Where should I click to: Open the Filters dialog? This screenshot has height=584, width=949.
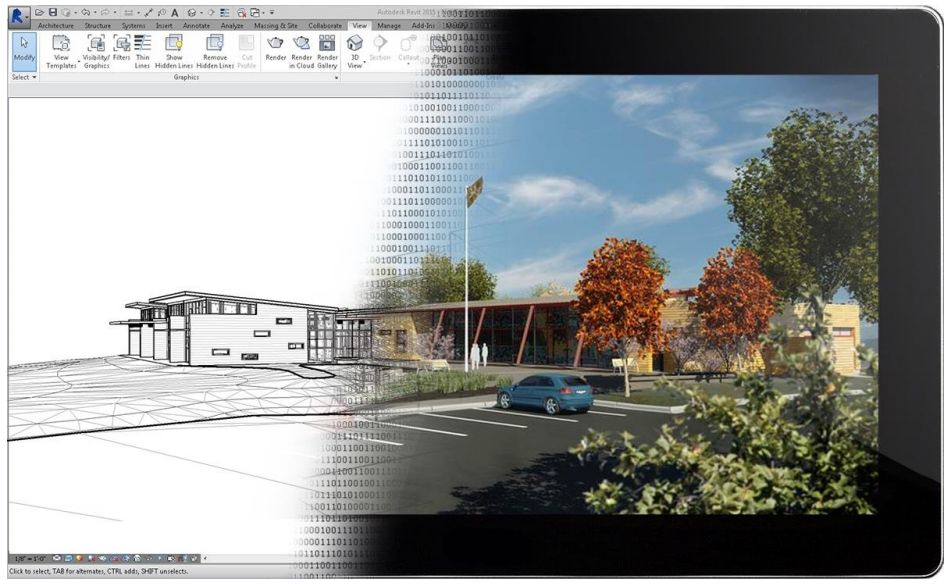[122, 48]
